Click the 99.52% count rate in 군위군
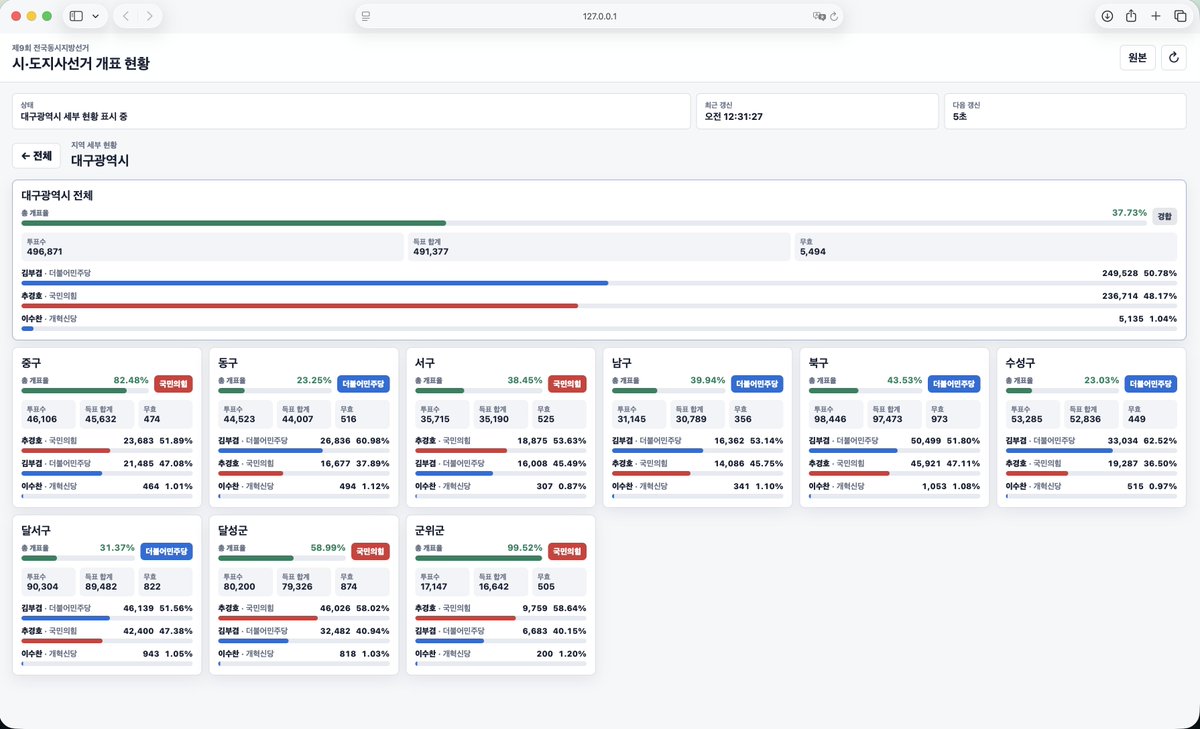This screenshot has width=1200, height=729. pyautogui.click(x=525, y=547)
